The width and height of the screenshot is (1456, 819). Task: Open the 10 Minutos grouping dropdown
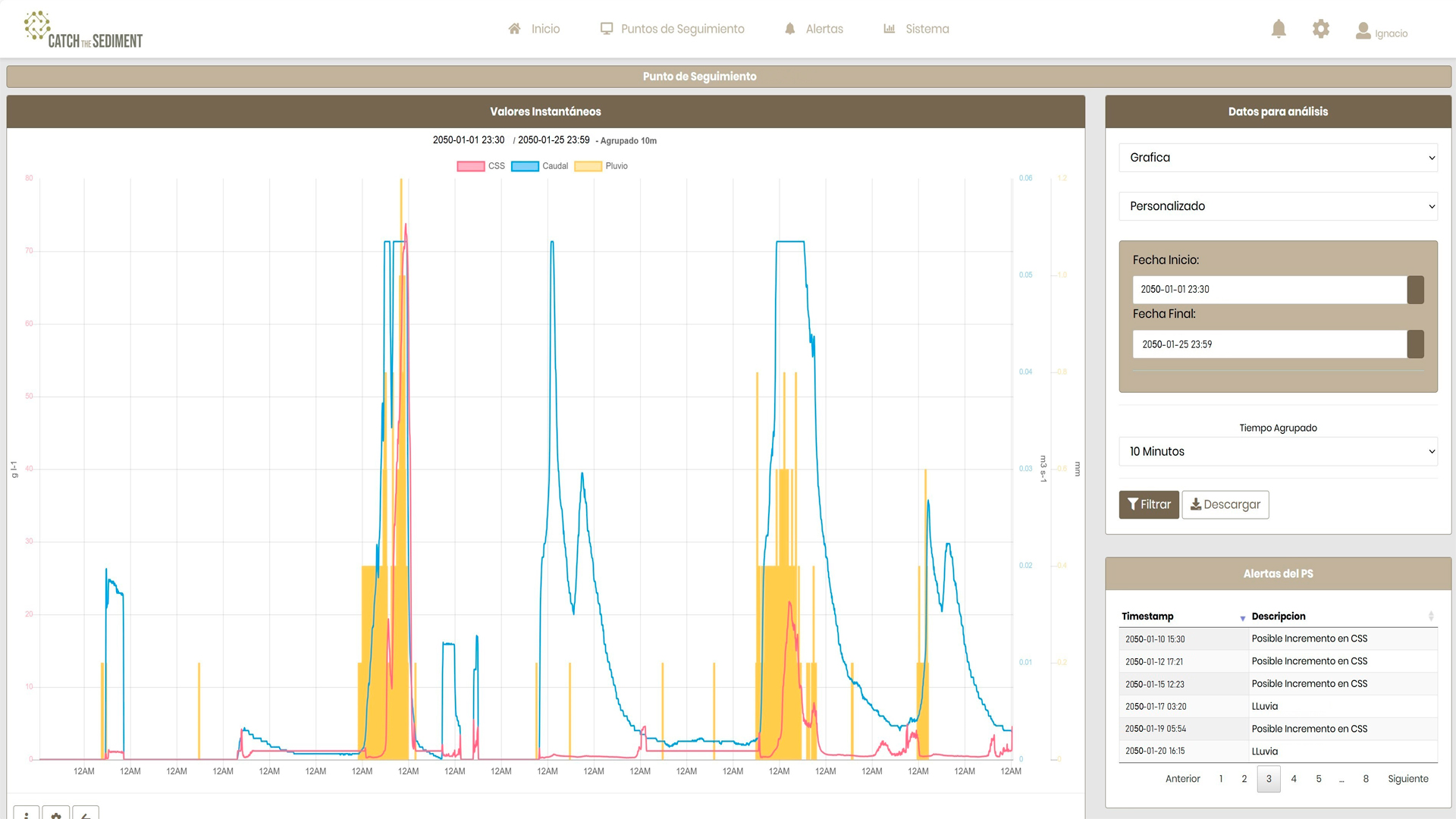[1278, 452]
